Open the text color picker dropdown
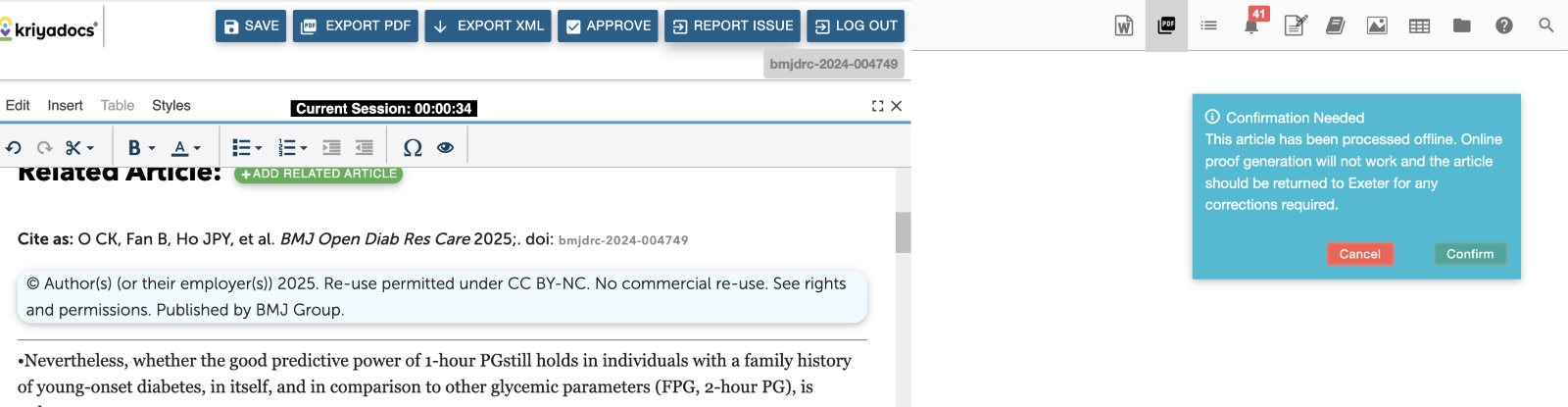This screenshot has height=407, width=1568. tap(197, 148)
